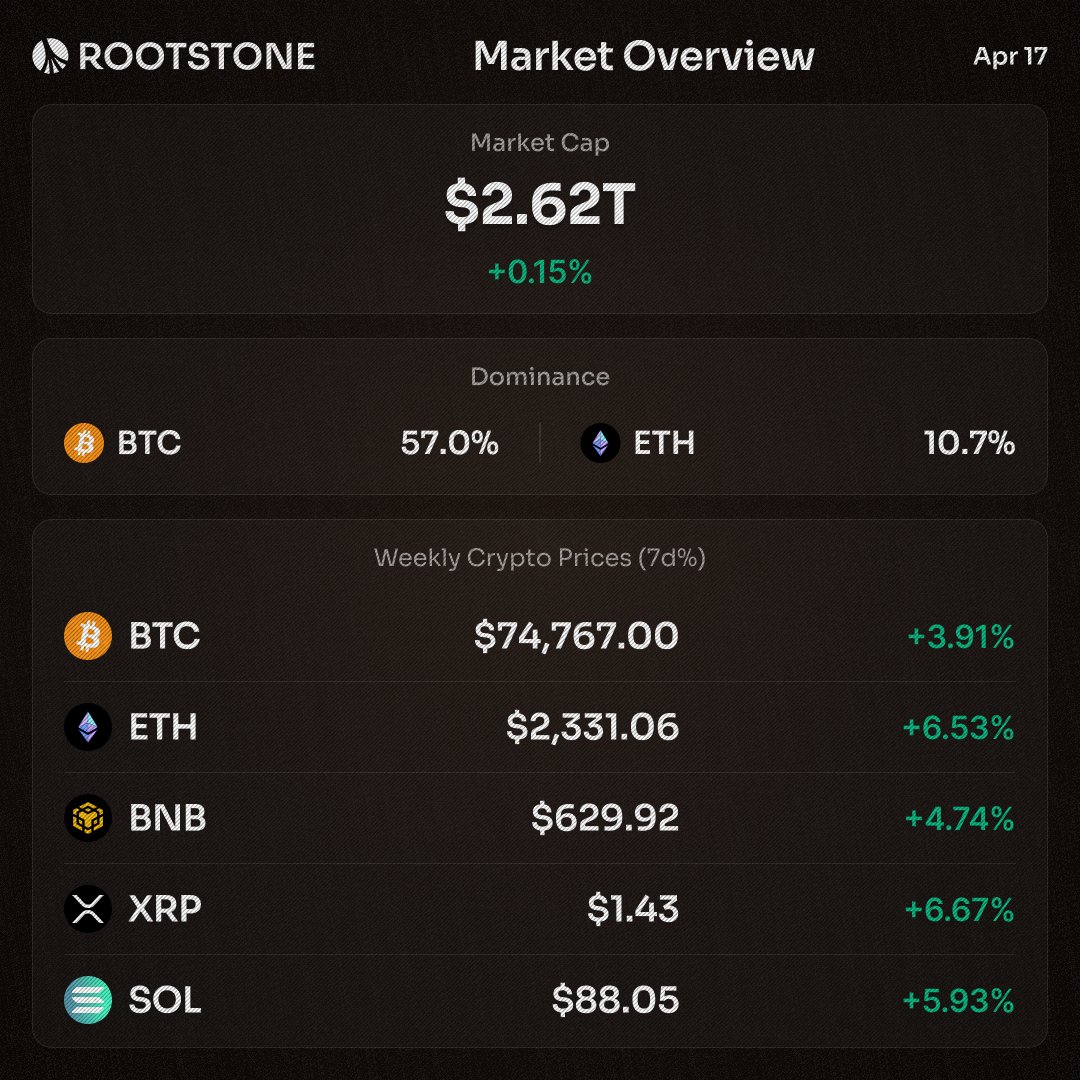Click the Solana coin icon

88,1000
